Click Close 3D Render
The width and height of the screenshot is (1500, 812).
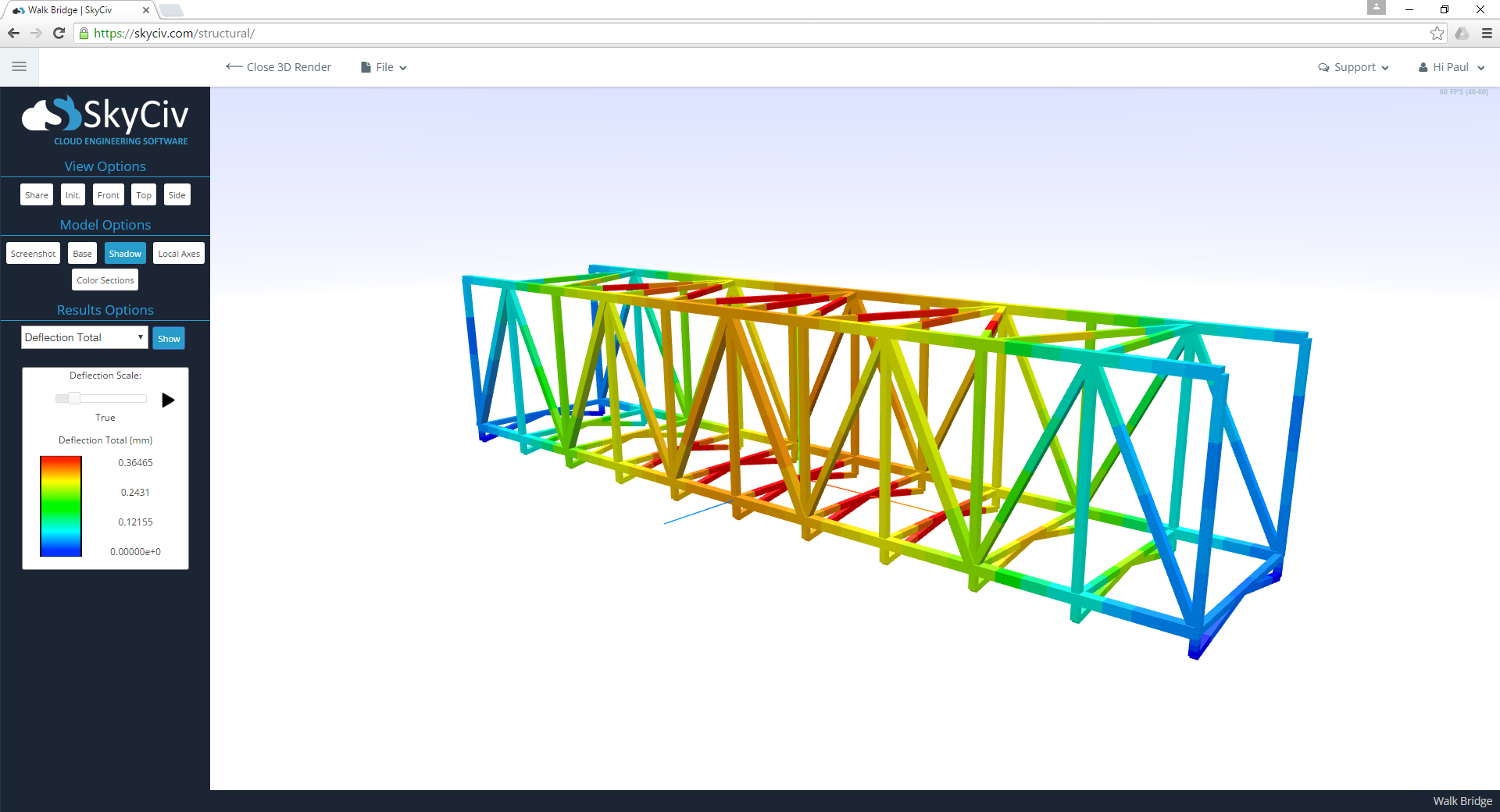[277, 66]
